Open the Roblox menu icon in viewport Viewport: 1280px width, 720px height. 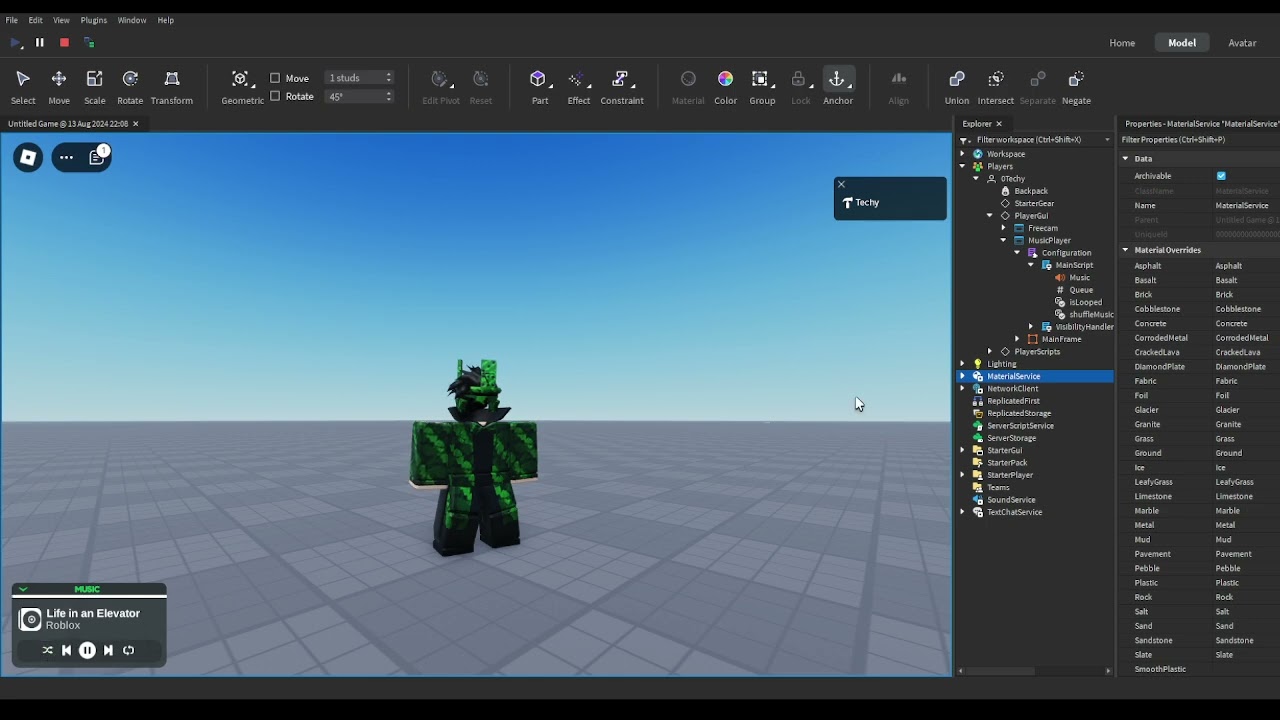[x=28, y=157]
